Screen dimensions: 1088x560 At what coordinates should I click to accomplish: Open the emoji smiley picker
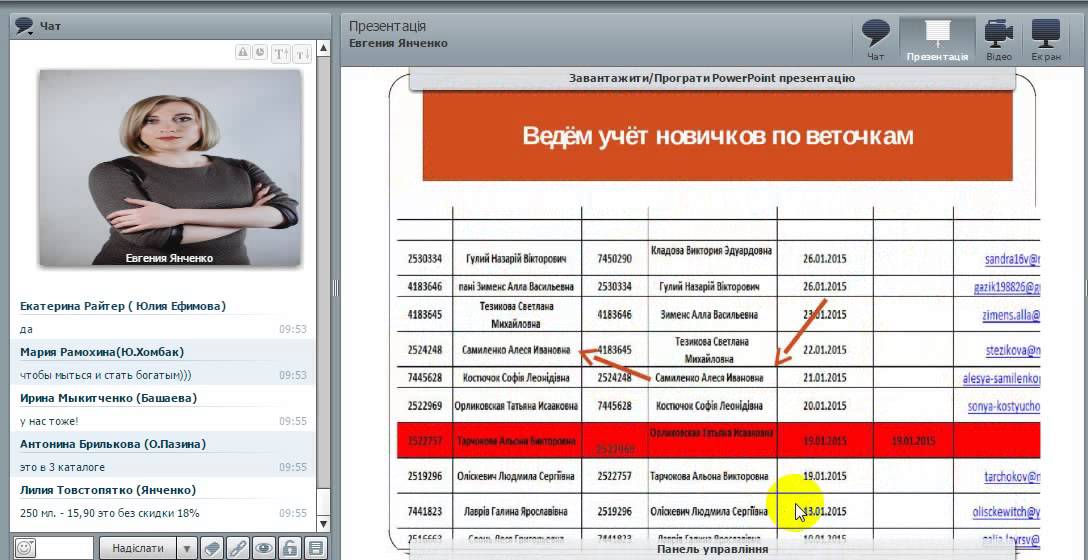[24, 548]
